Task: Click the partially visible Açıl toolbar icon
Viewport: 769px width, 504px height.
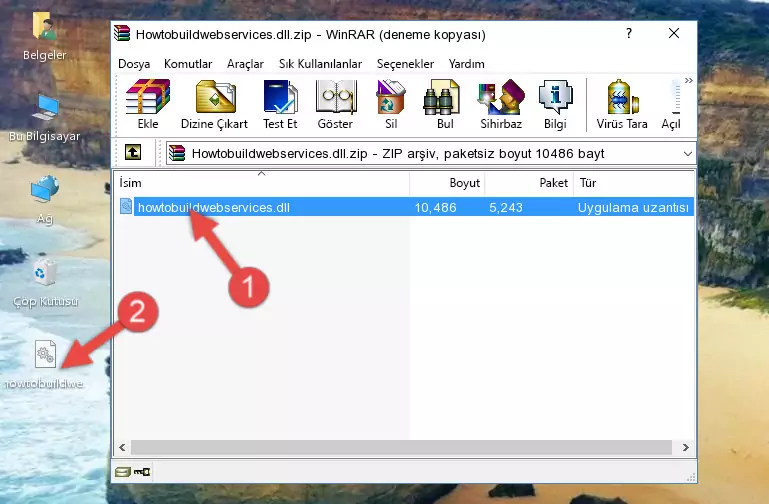Action: (x=671, y=104)
